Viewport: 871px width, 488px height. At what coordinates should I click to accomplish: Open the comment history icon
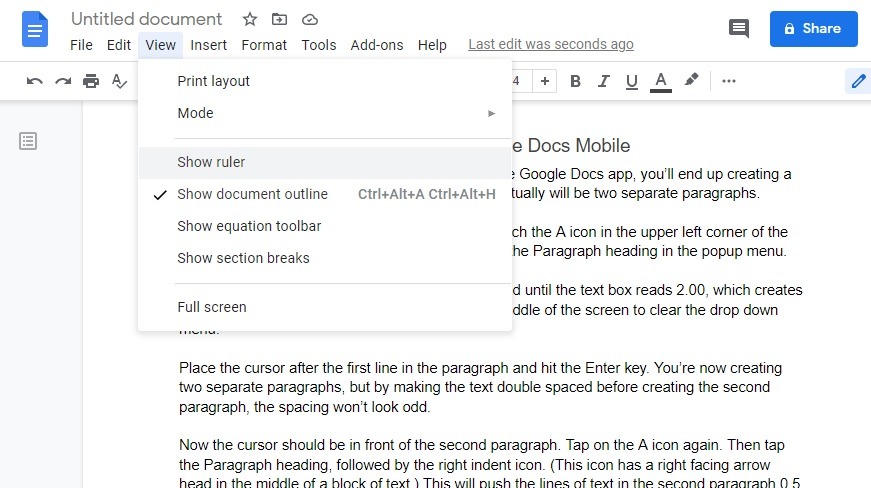point(739,29)
